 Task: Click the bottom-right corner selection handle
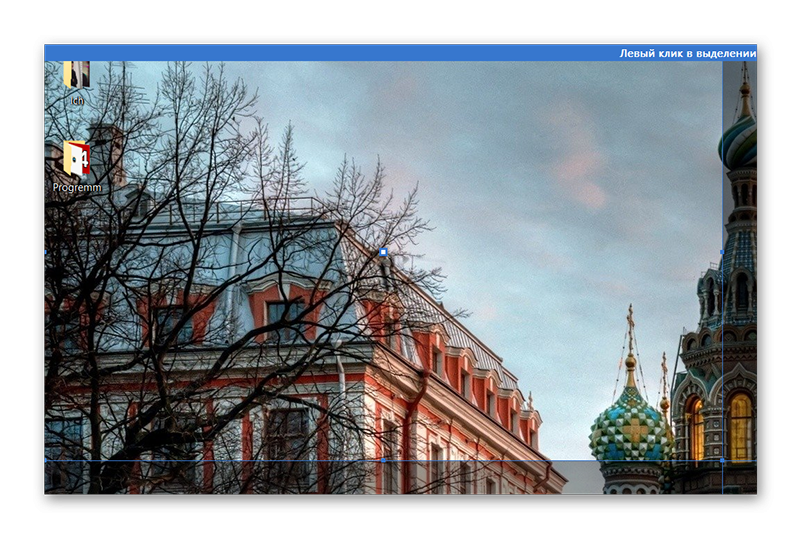[722, 461]
